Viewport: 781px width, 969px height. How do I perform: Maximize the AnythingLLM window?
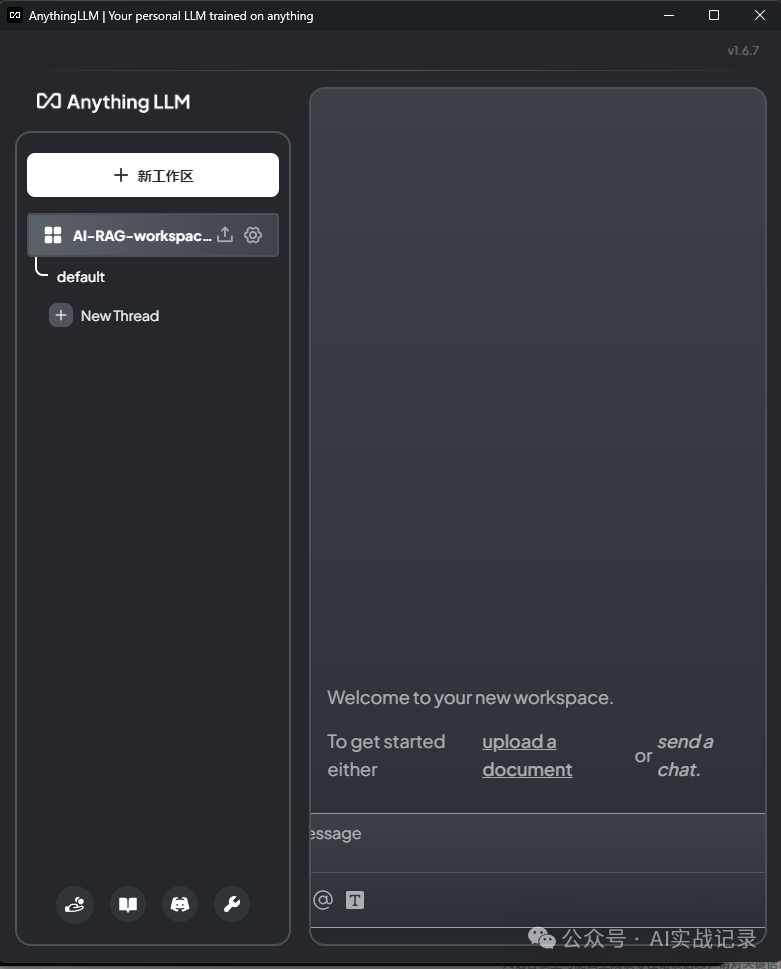pos(714,15)
